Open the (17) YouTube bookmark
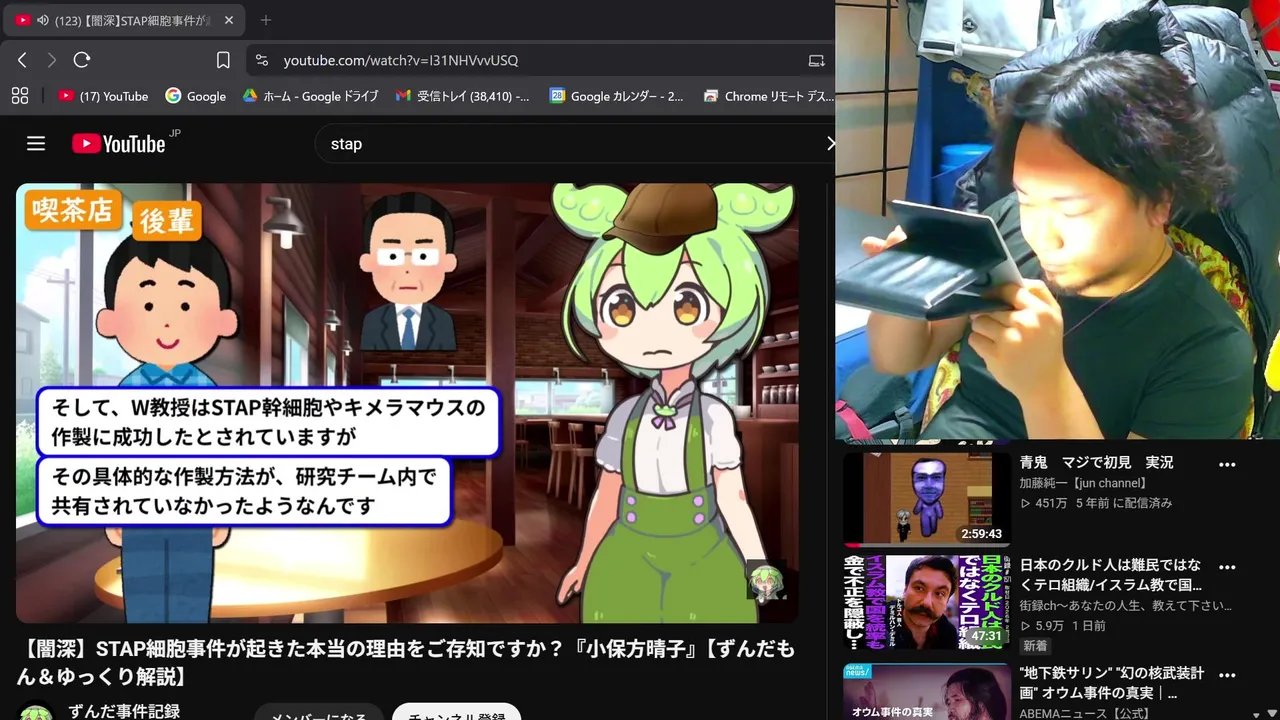1280x720 pixels. pos(103,96)
